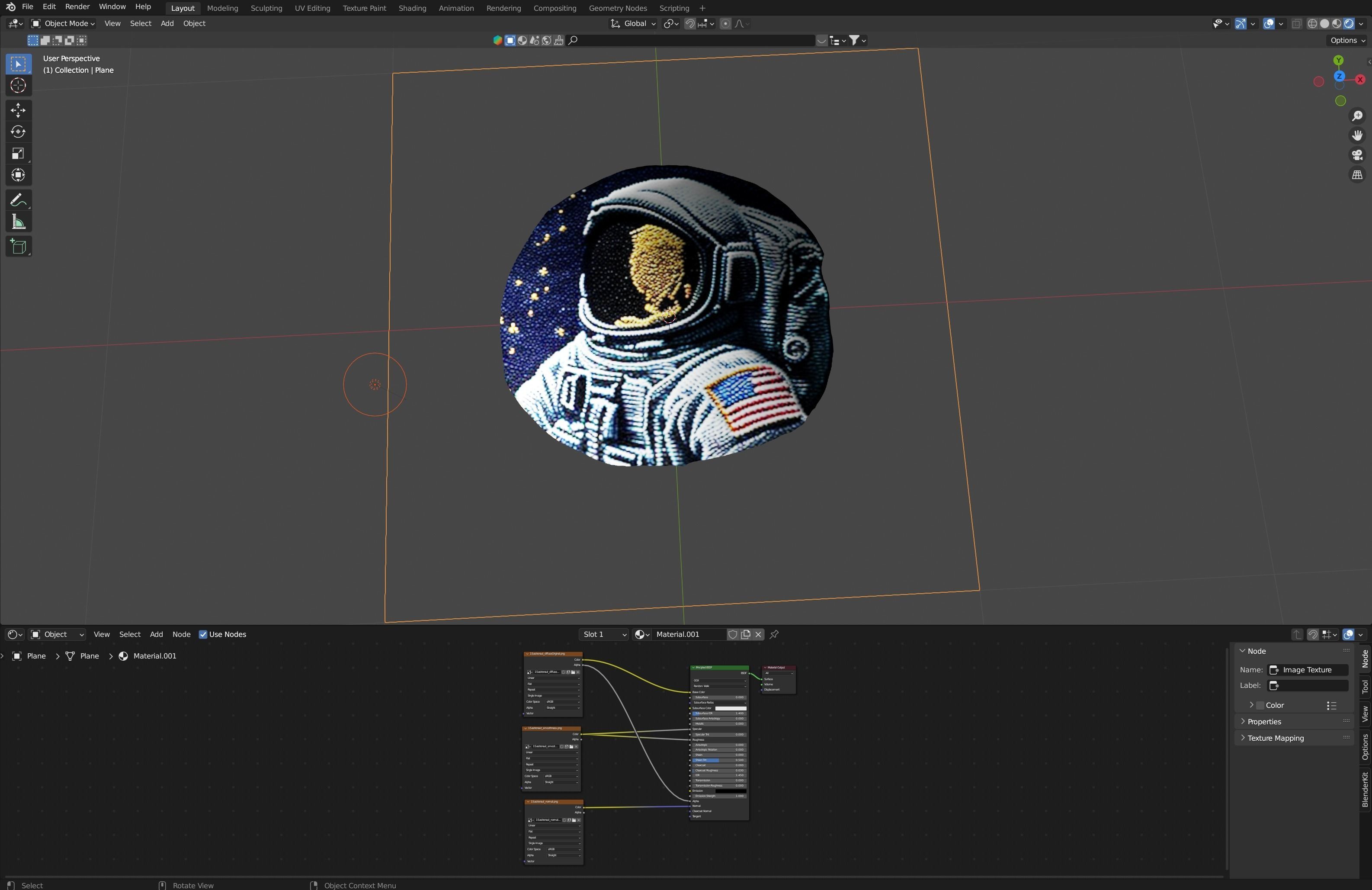This screenshot has width=1372, height=890.
Task: Open the Node menu in node editor
Action: tap(181, 634)
